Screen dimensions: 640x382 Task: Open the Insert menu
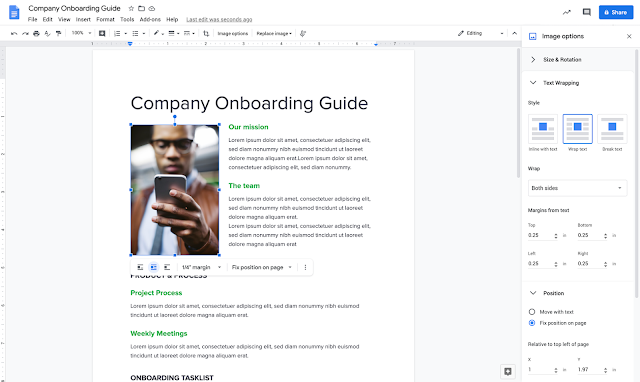83,19
